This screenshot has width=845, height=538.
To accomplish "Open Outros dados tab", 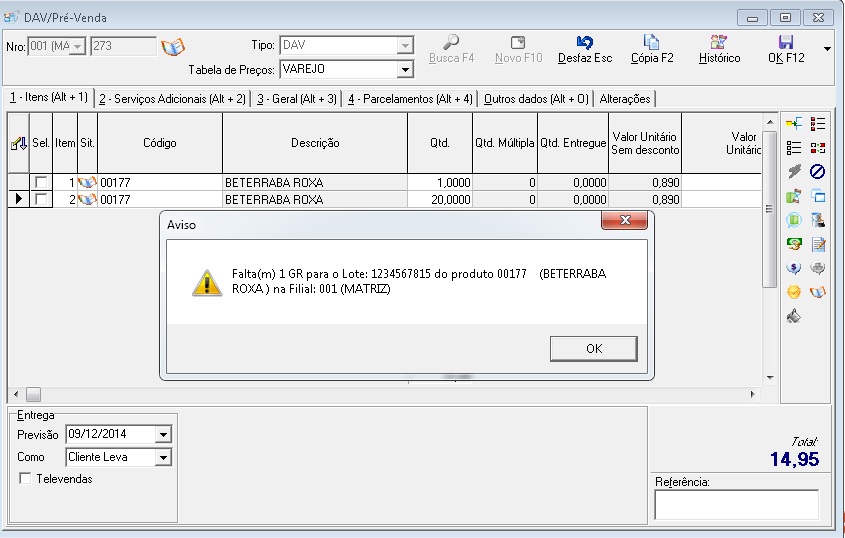I will (x=536, y=99).
